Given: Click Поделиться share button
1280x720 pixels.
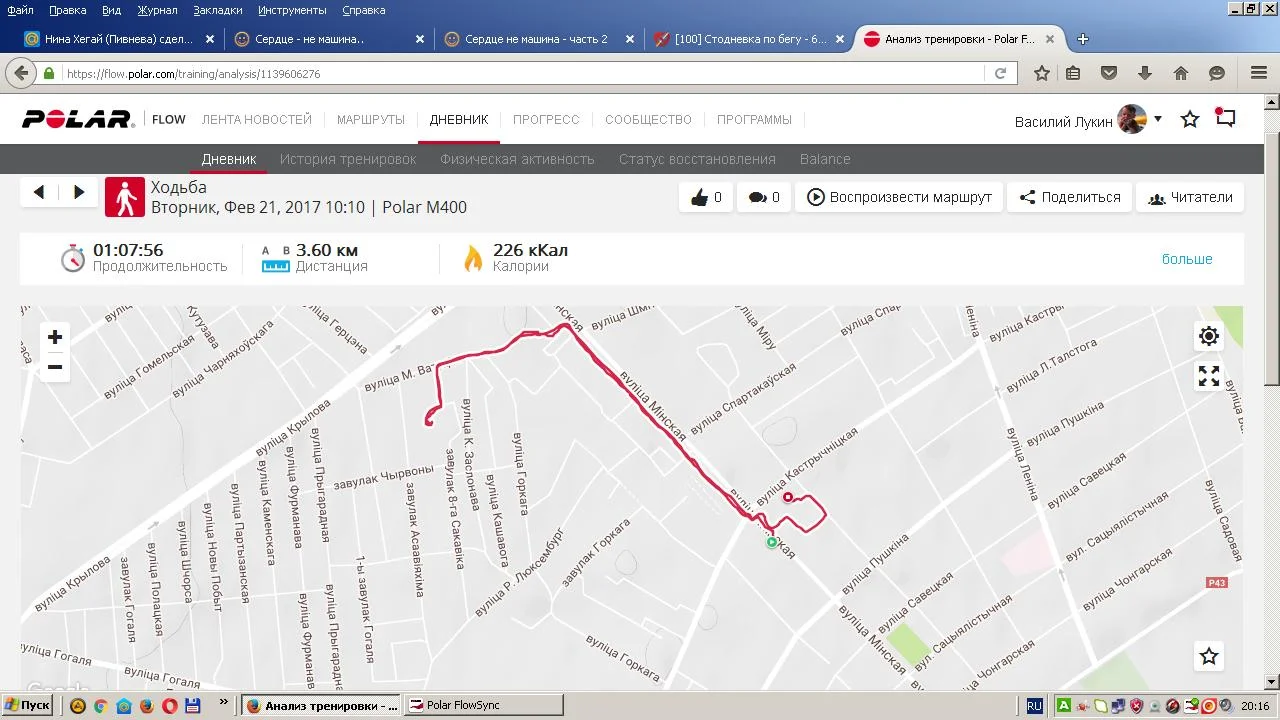Looking at the screenshot, I should pos(1070,197).
